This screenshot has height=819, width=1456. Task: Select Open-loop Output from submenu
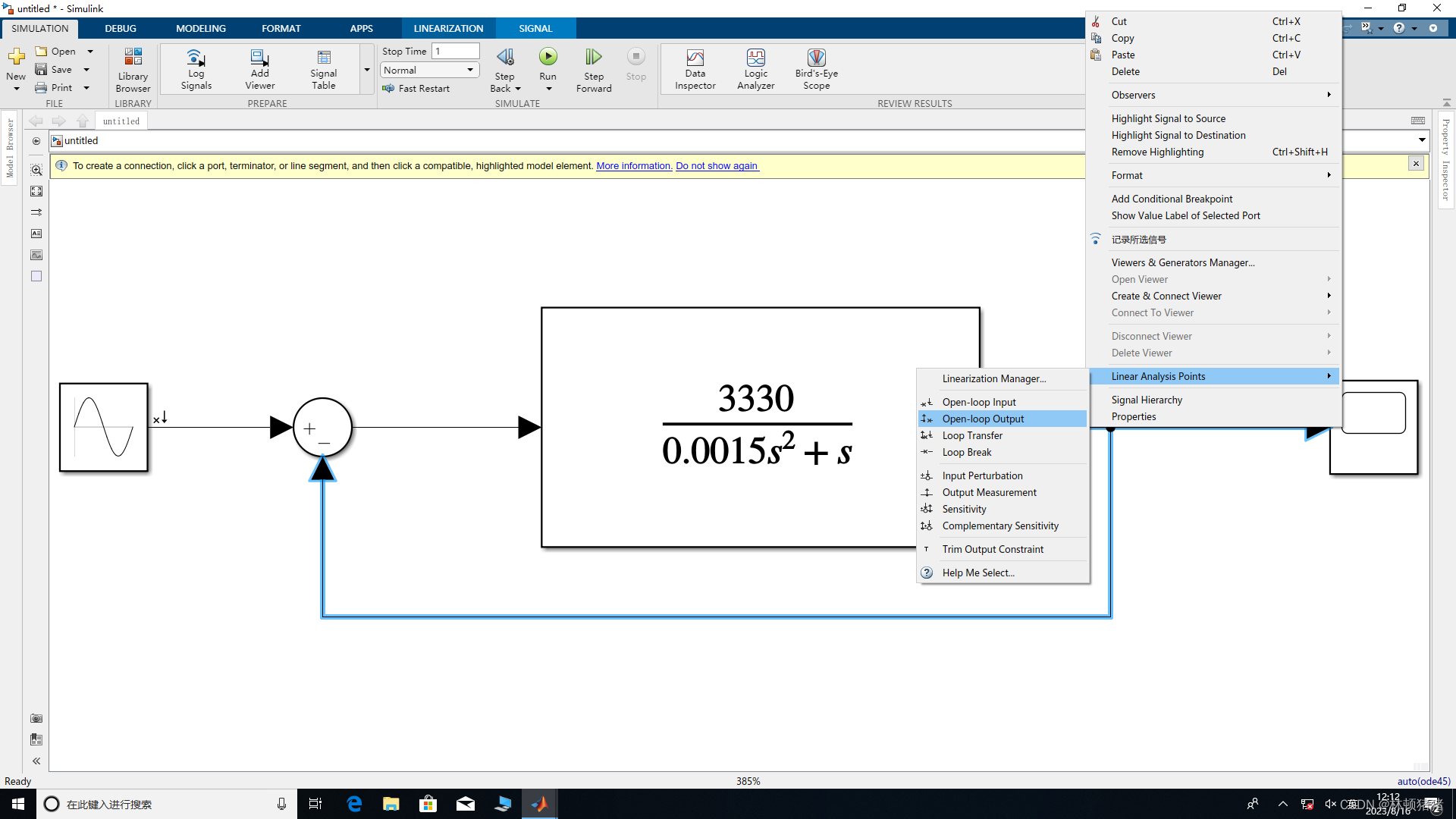[983, 419]
